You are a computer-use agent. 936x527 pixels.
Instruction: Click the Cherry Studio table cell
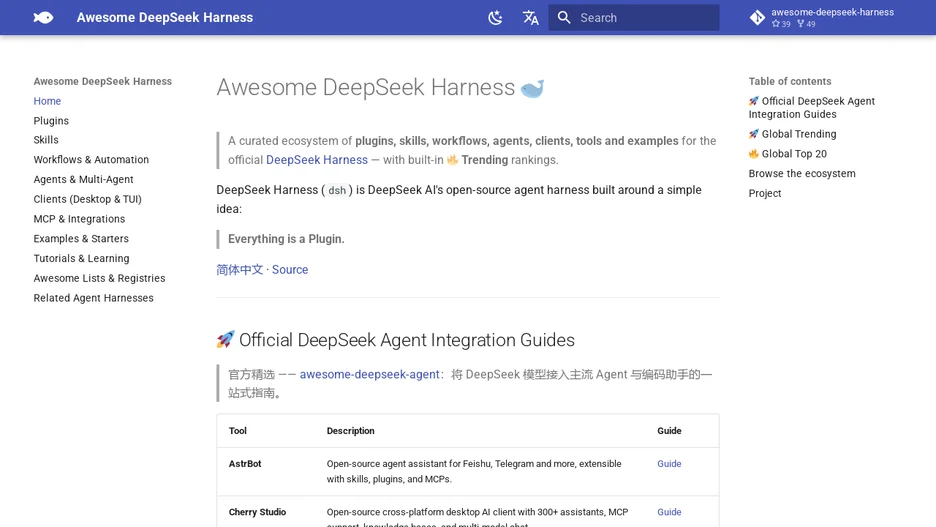(257, 512)
